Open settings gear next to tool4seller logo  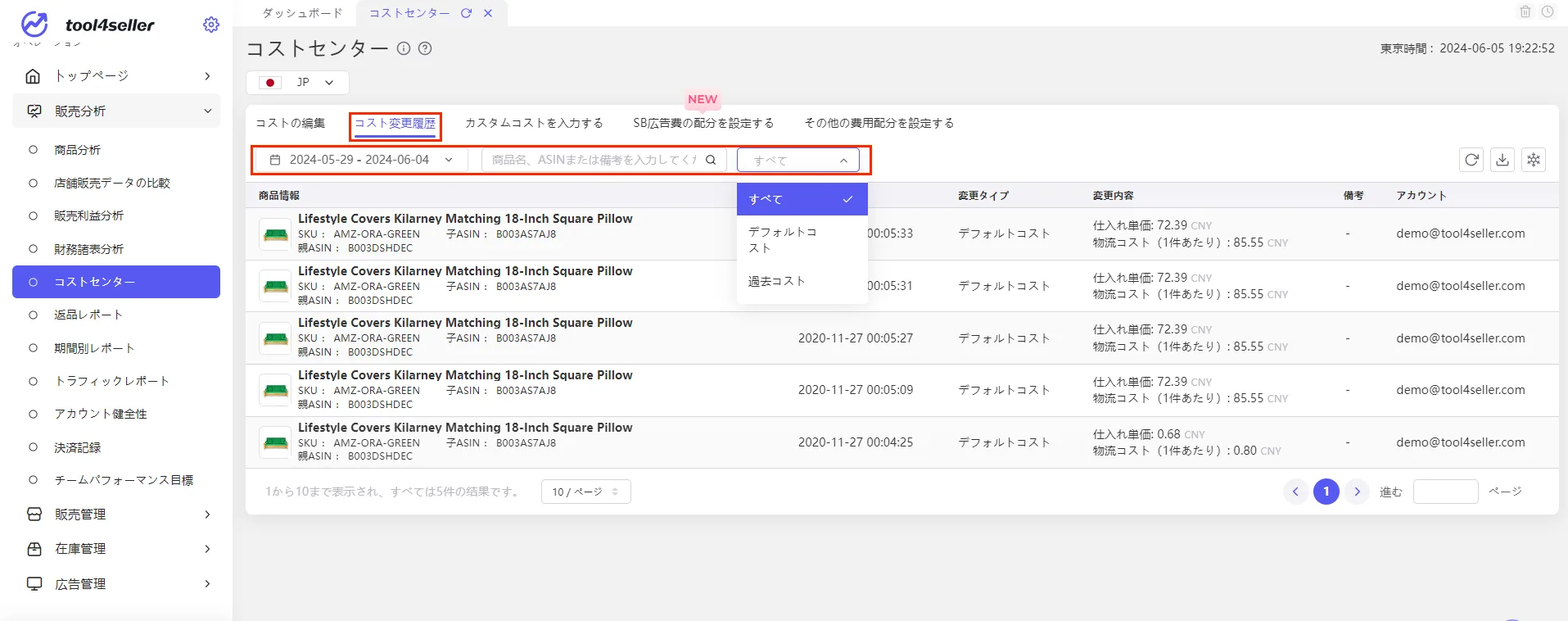point(211,25)
